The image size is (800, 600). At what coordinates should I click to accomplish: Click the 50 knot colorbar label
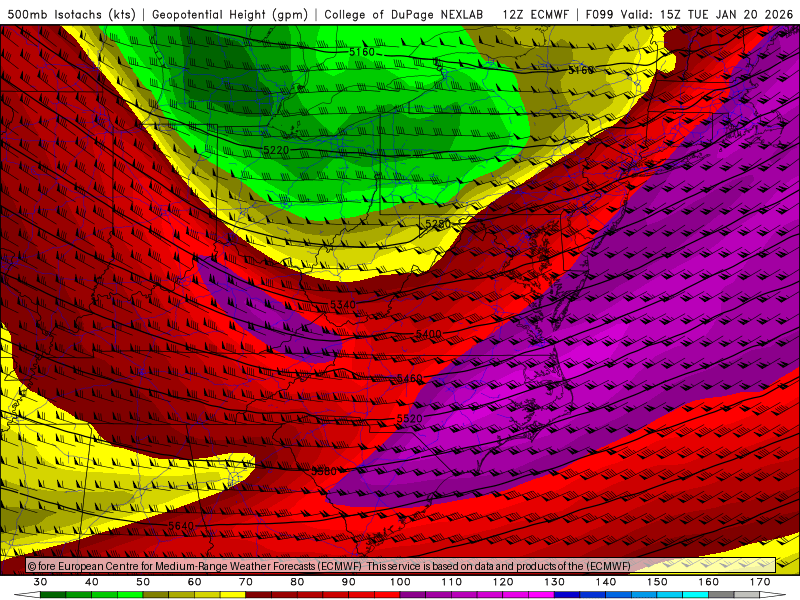[x=143, y=582]
